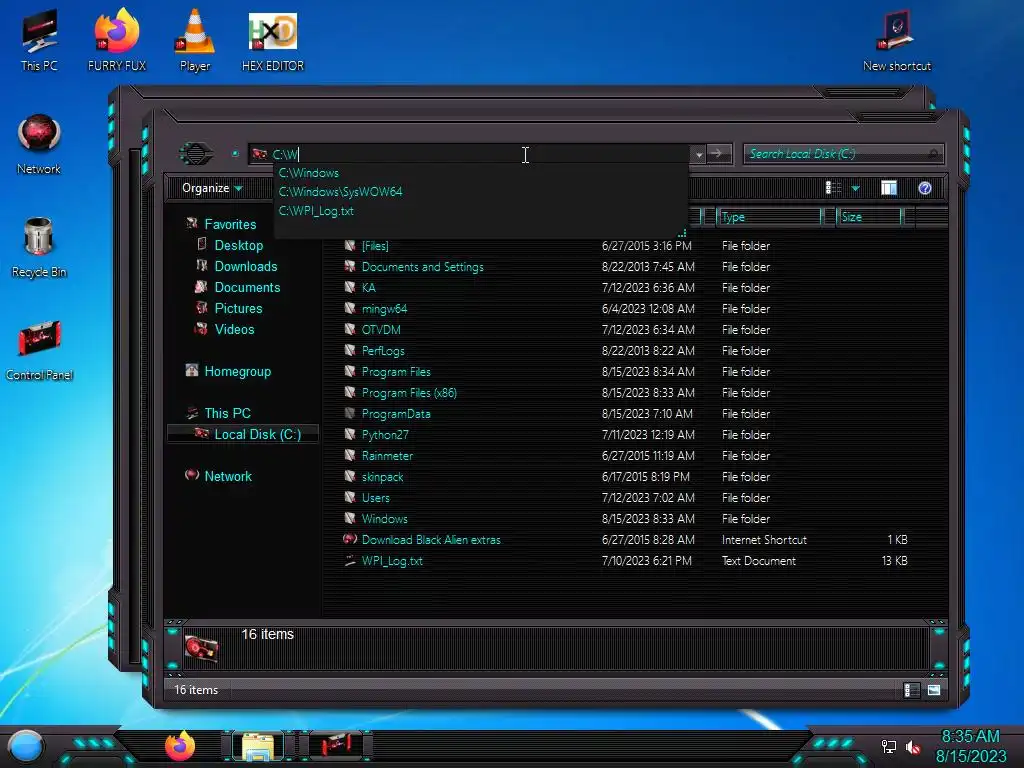Open the view options dropdown arrow
1024x768 pixels.
856,189
